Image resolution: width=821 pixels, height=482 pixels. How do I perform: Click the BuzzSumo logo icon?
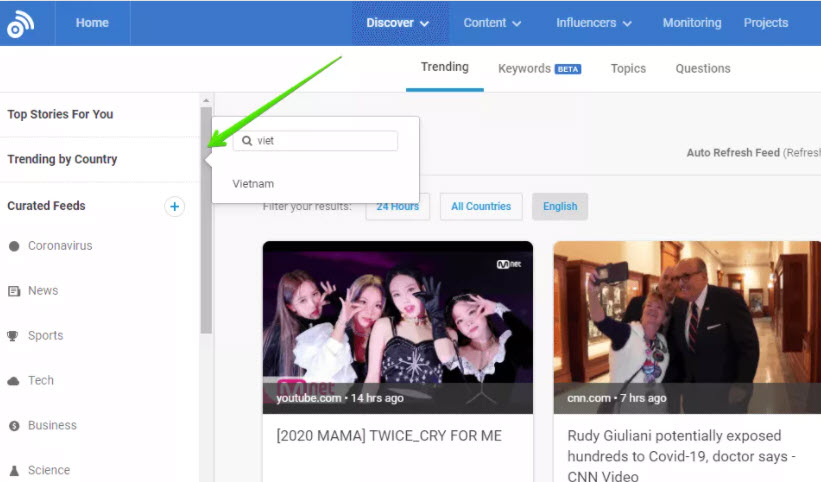point(20,23)
